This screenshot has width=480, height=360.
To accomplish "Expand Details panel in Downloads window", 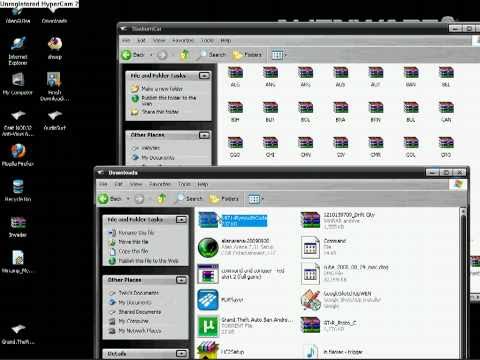I will (x=181, y=353).
